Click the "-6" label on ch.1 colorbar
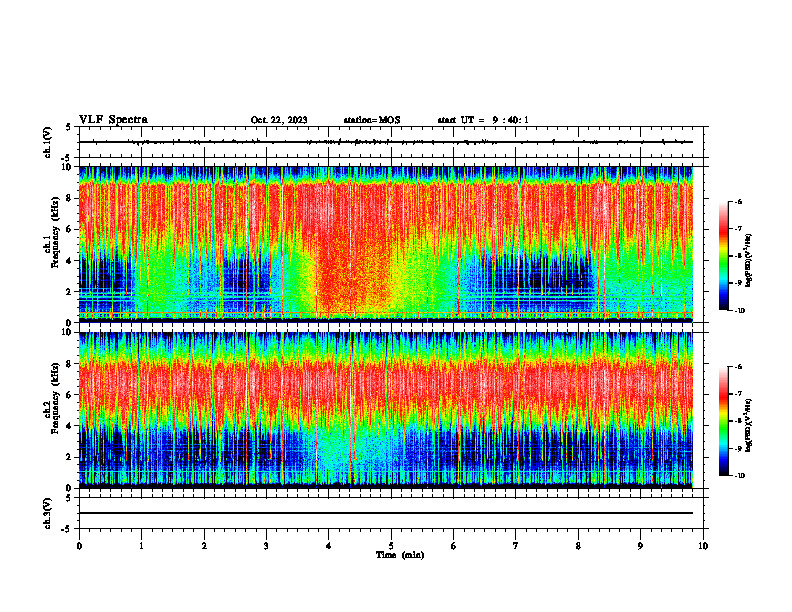This screenshot has width=792, height=612. coord(739,201)
